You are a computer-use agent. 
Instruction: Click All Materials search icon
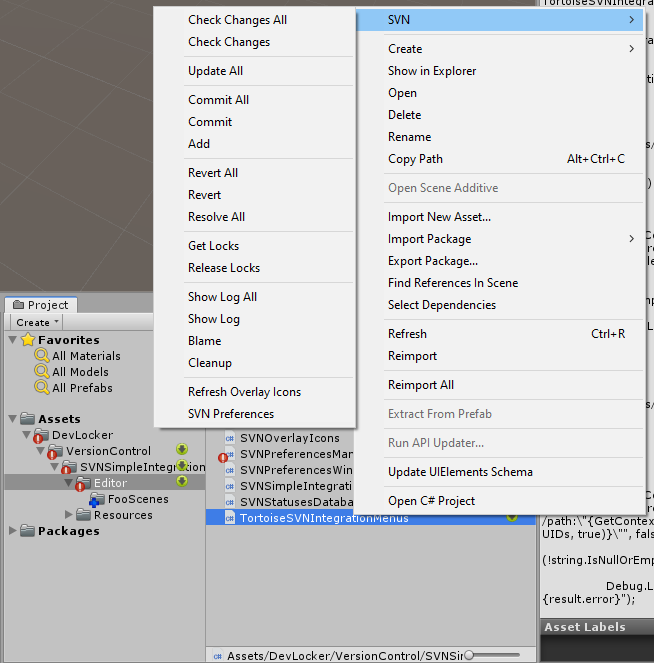pyautogui.click(x=41, y=355)
